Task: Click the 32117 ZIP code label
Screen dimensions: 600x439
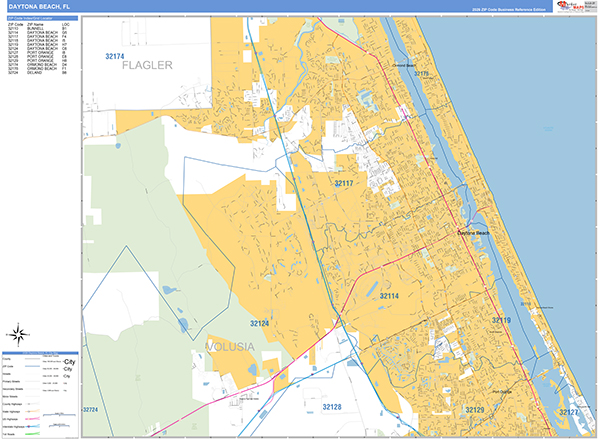Action: (x=344, y=183)
